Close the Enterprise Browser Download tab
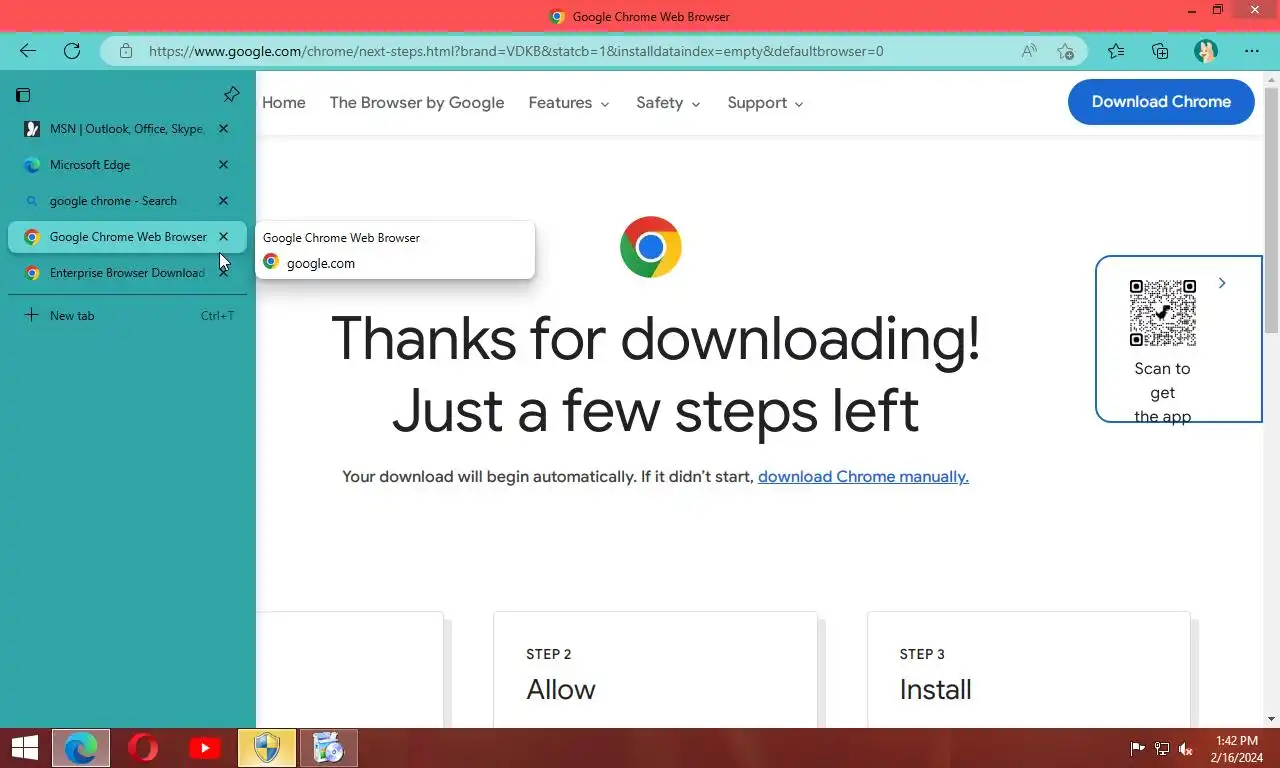This screenshot has height=768, width=1280. [224, 273]
